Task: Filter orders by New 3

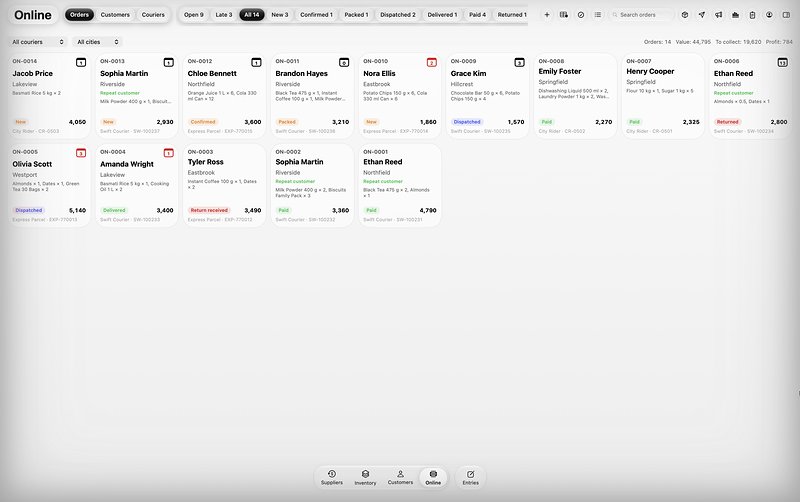Action: click(x=280, y=15)
